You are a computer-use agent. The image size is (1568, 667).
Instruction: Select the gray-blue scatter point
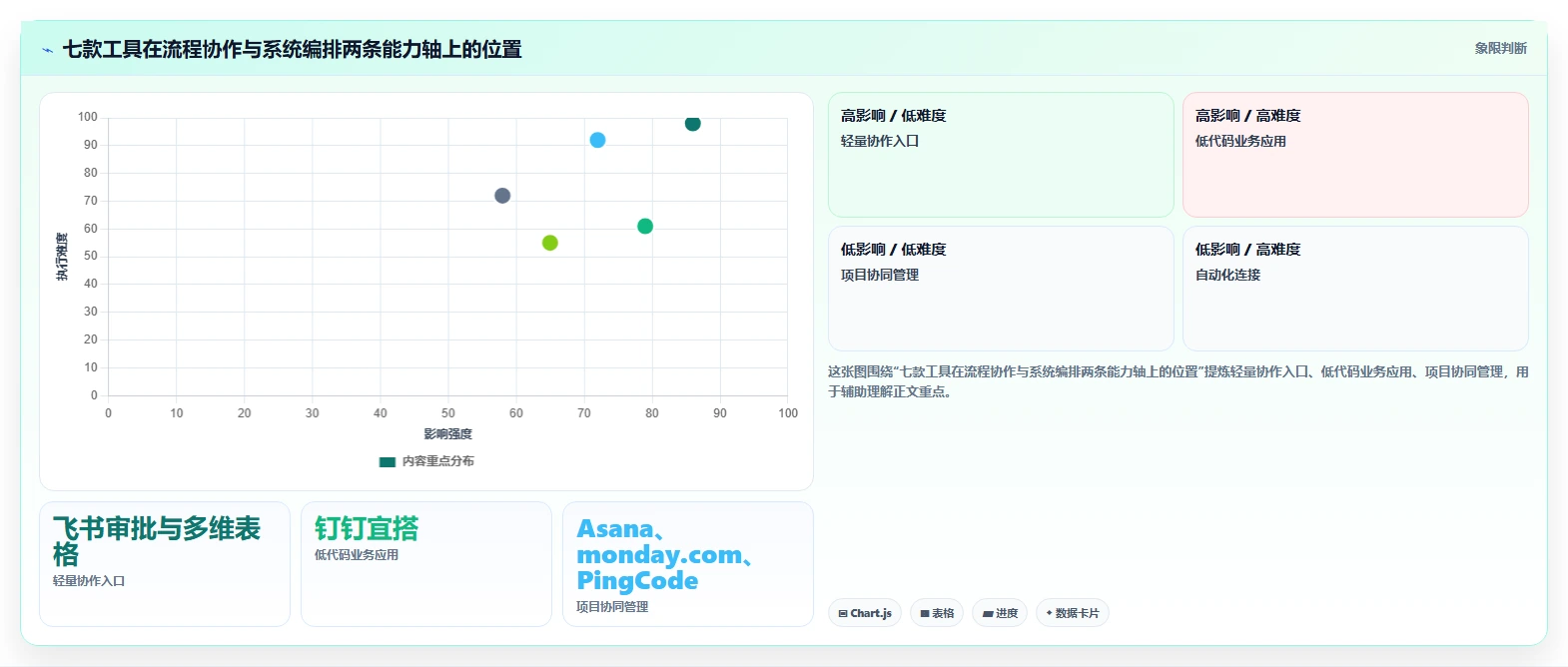click(502, 196)
